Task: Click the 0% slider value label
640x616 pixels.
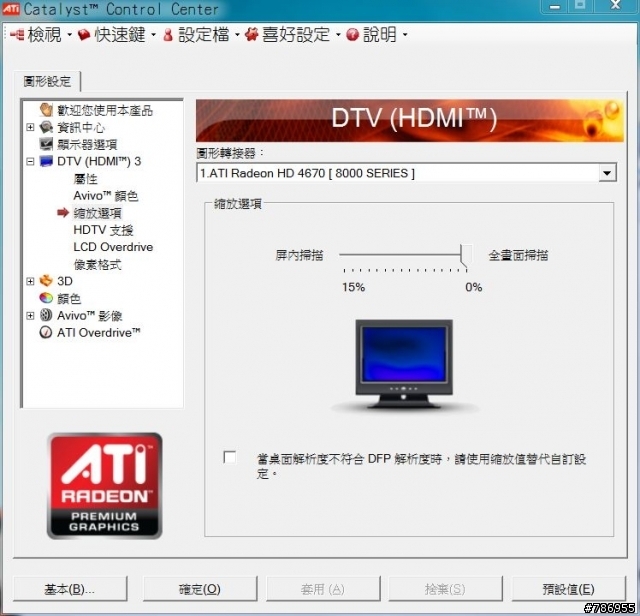Action: (473, 287)
